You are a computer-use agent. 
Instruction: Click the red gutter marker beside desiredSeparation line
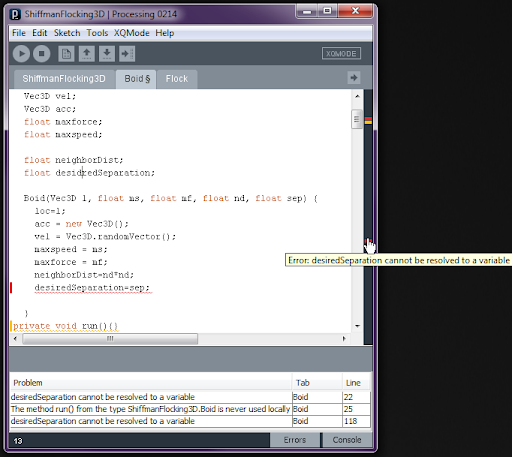(x=11, y=288)
